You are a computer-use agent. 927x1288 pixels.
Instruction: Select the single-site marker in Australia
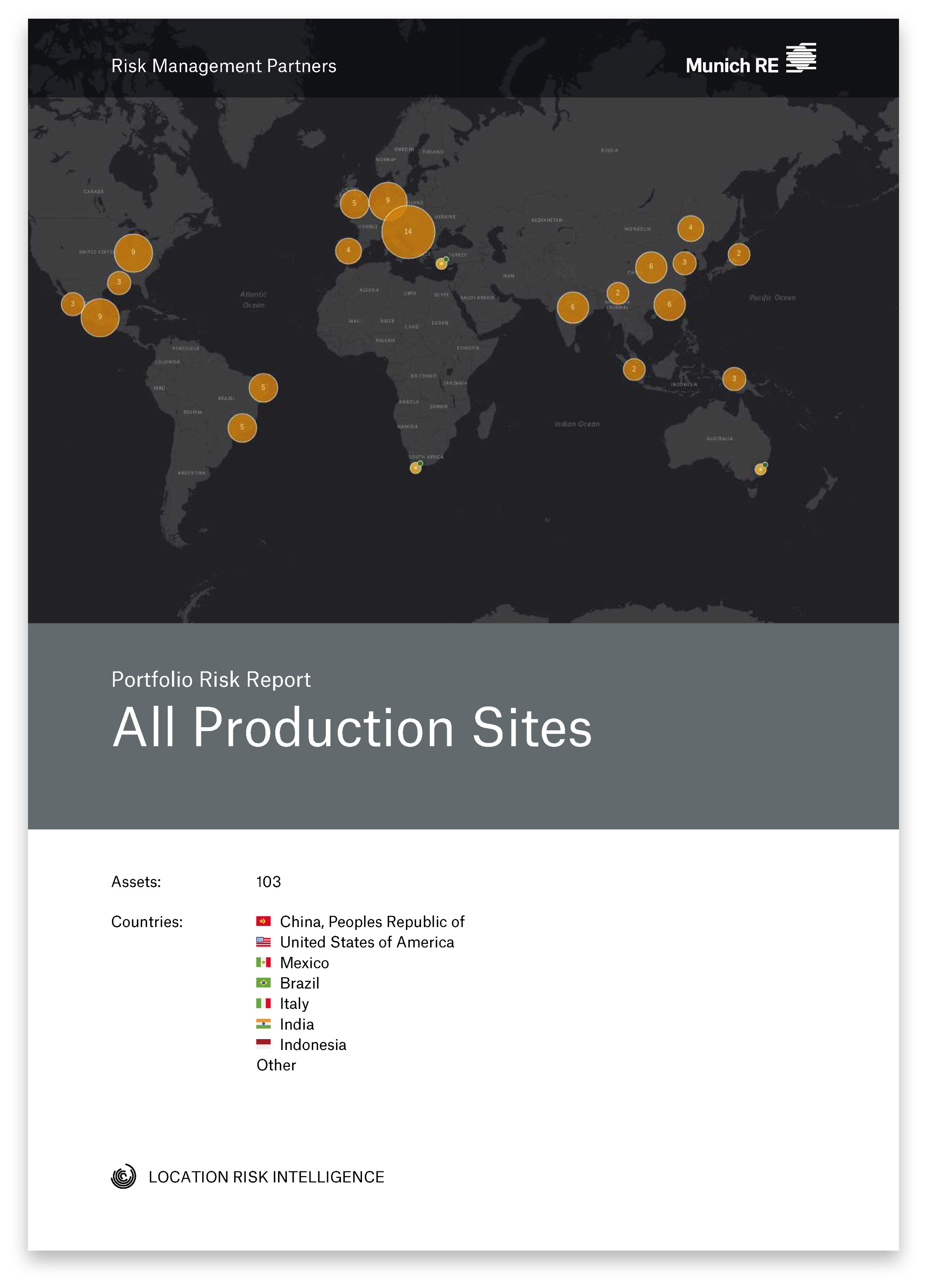(760, 469)
